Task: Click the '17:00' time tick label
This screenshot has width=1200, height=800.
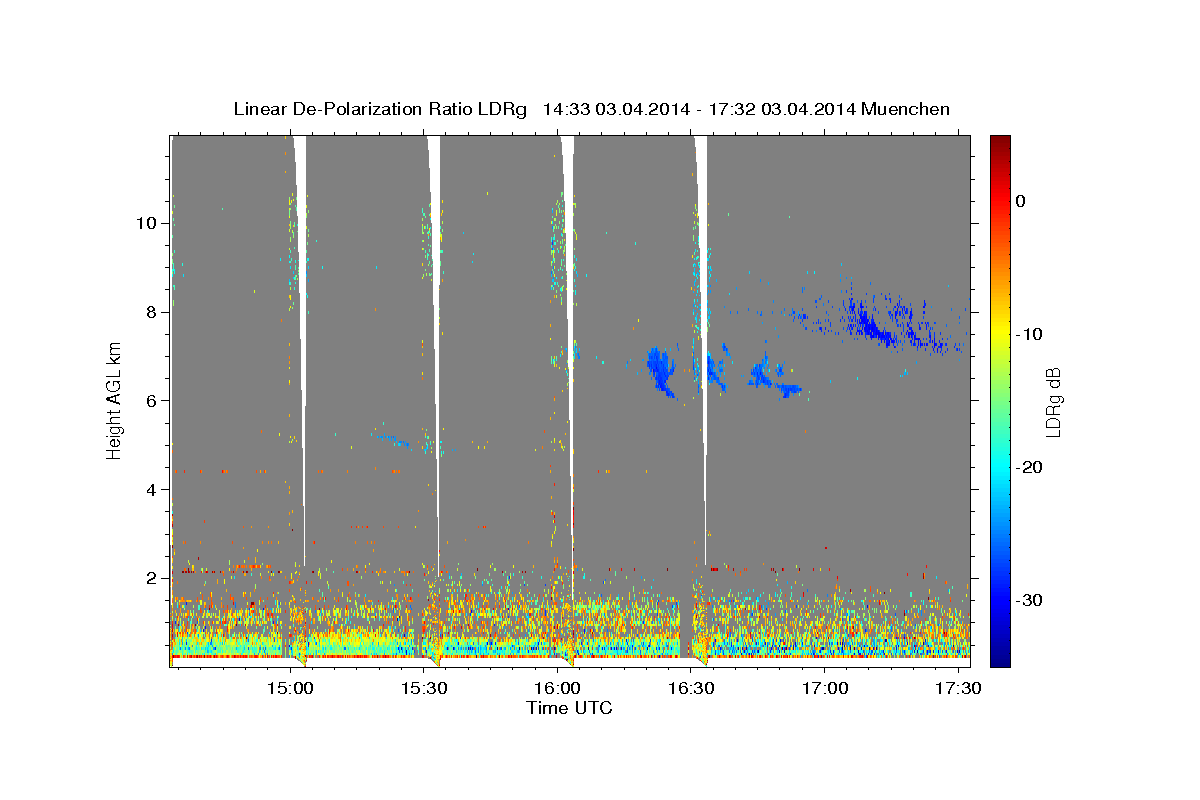Action: (x=825, y=688)
